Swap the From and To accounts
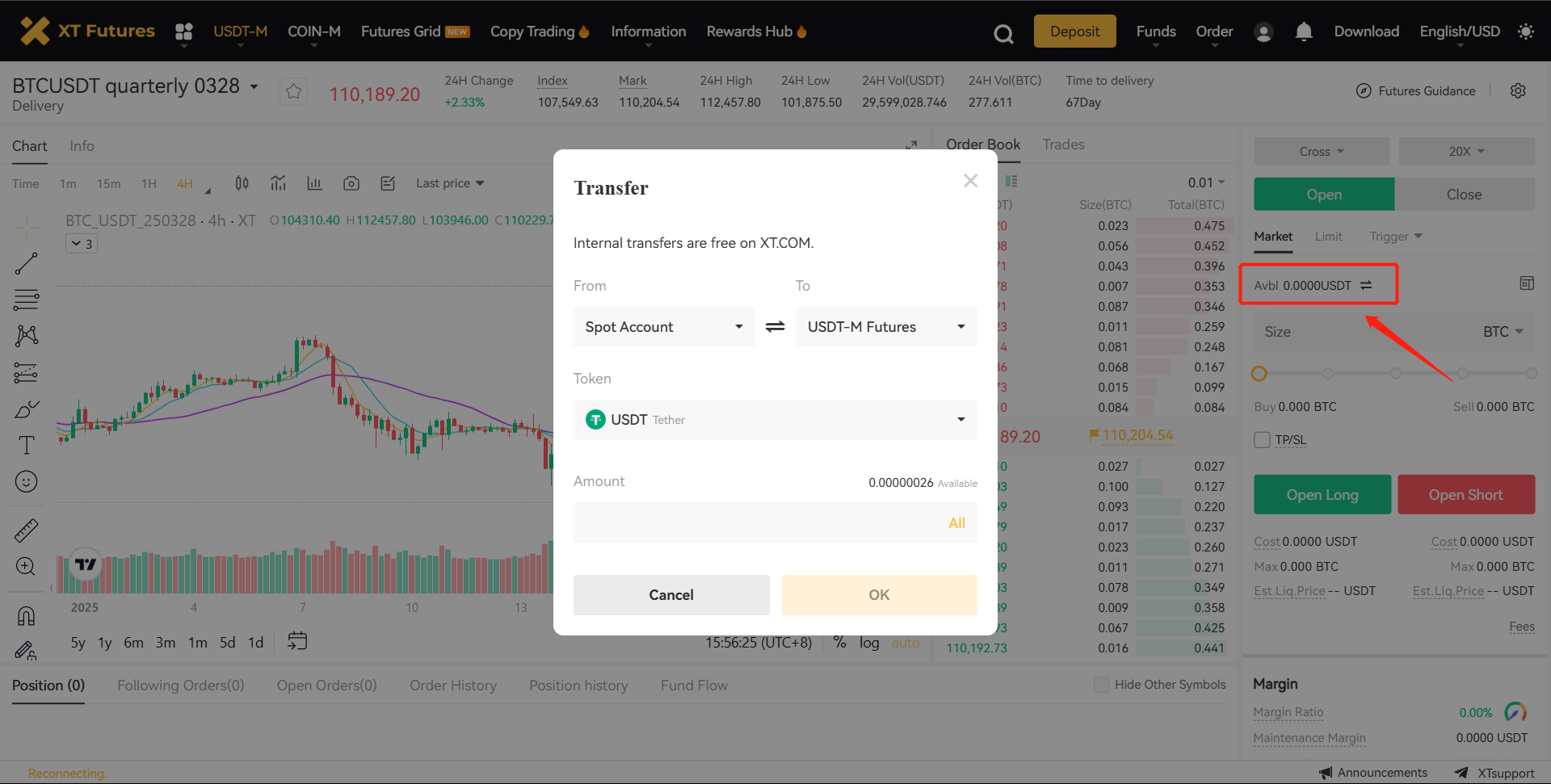 775,326
